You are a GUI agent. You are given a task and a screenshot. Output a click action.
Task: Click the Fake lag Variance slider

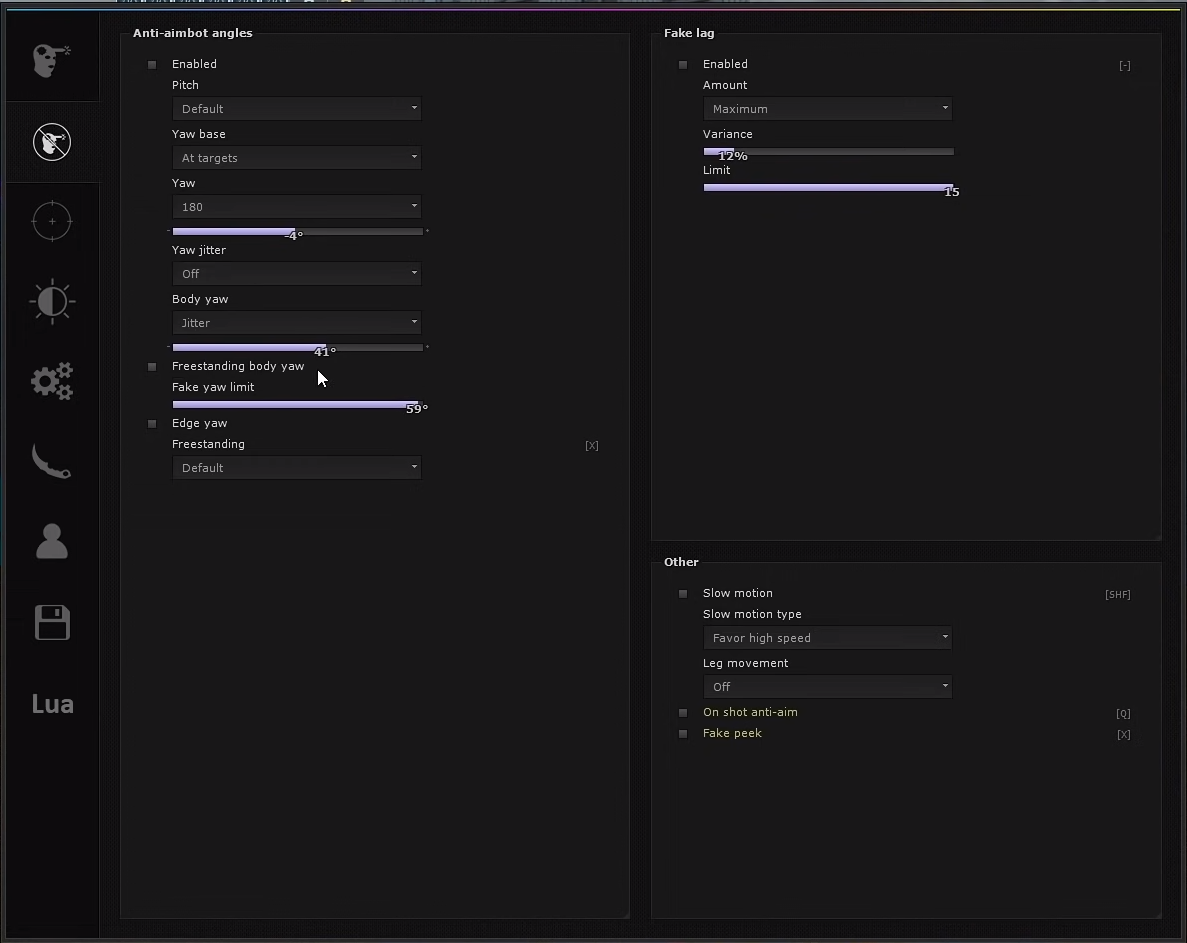coord(828,152)
